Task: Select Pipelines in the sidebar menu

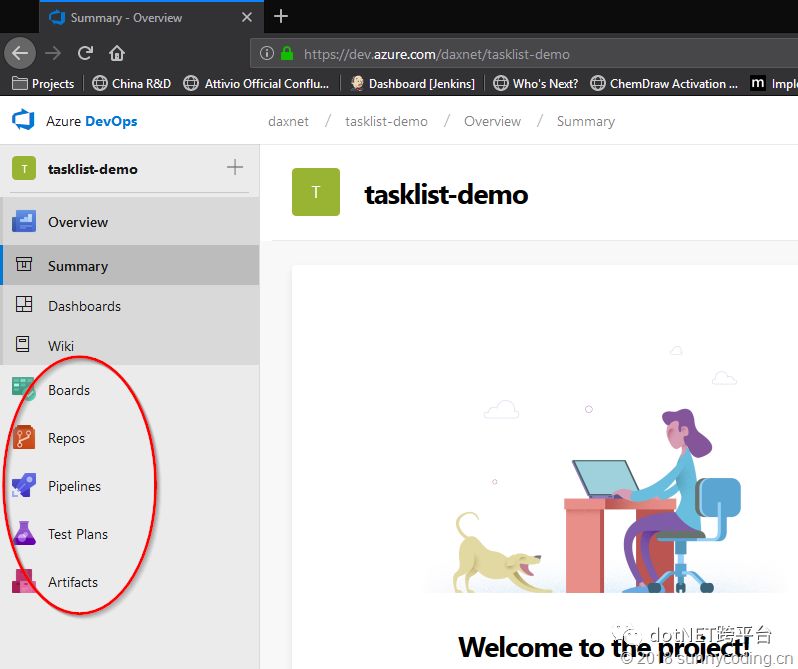Action: coord(130,486)
